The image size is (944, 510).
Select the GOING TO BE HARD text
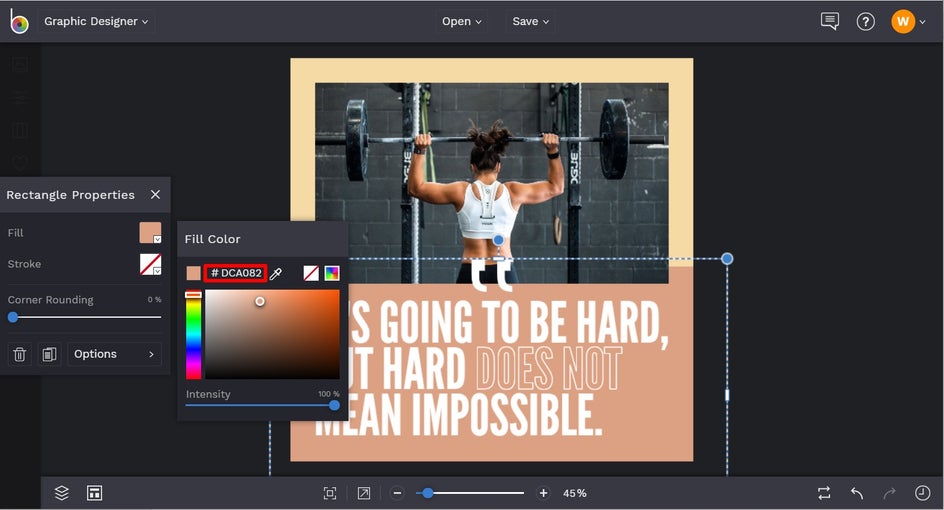523,323
